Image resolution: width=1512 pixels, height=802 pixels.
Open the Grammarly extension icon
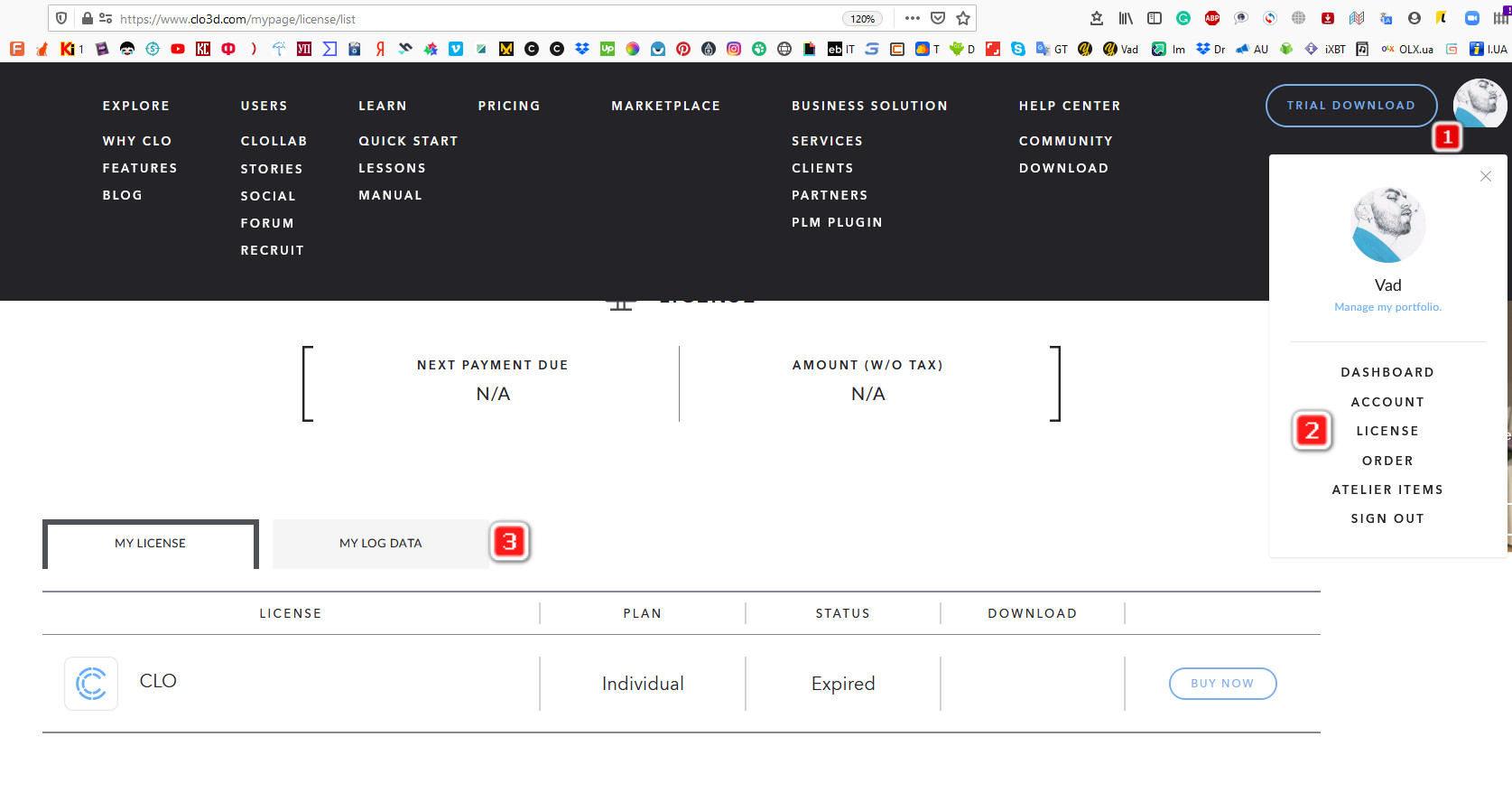point(1183,18)
